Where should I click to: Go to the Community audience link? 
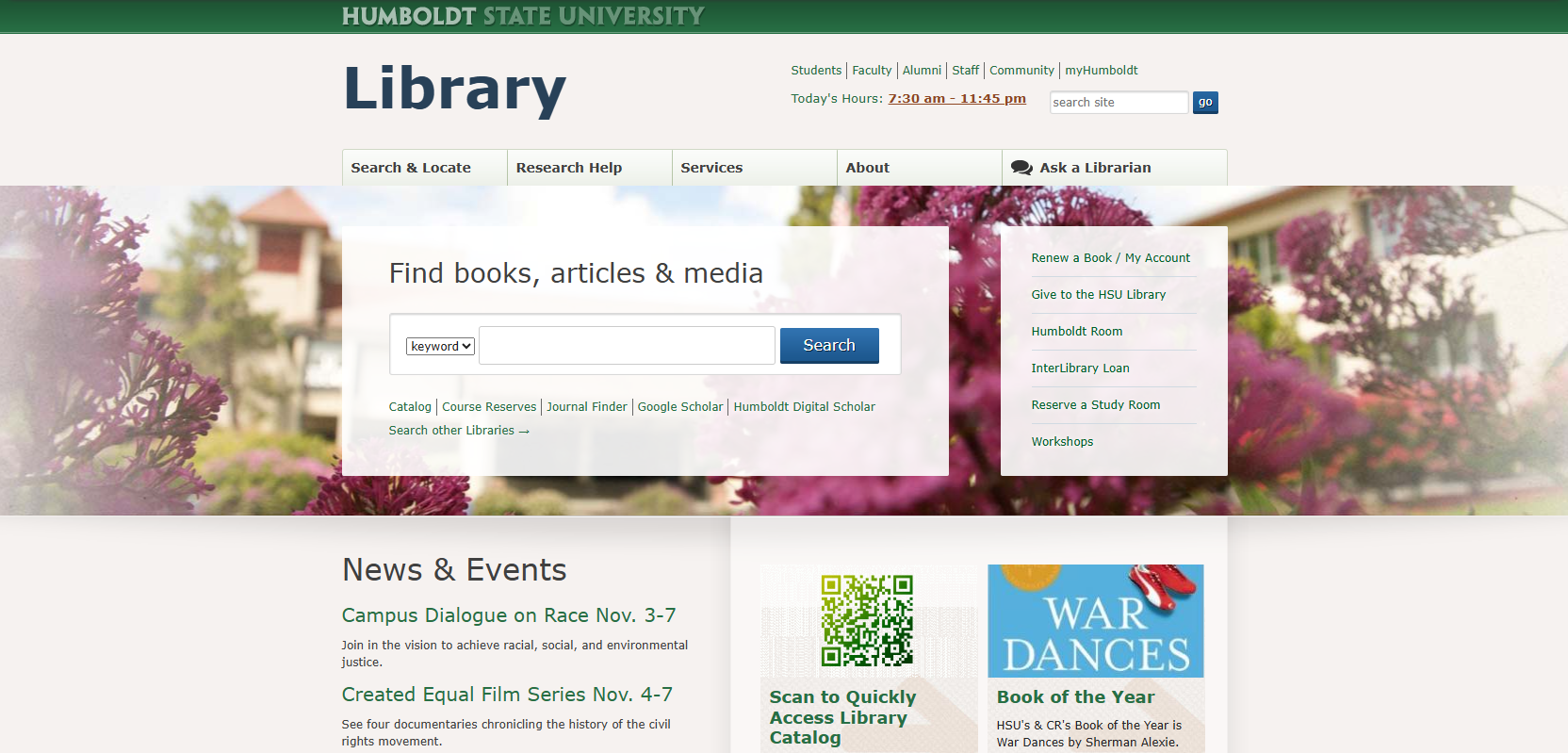coord(1021,70)
